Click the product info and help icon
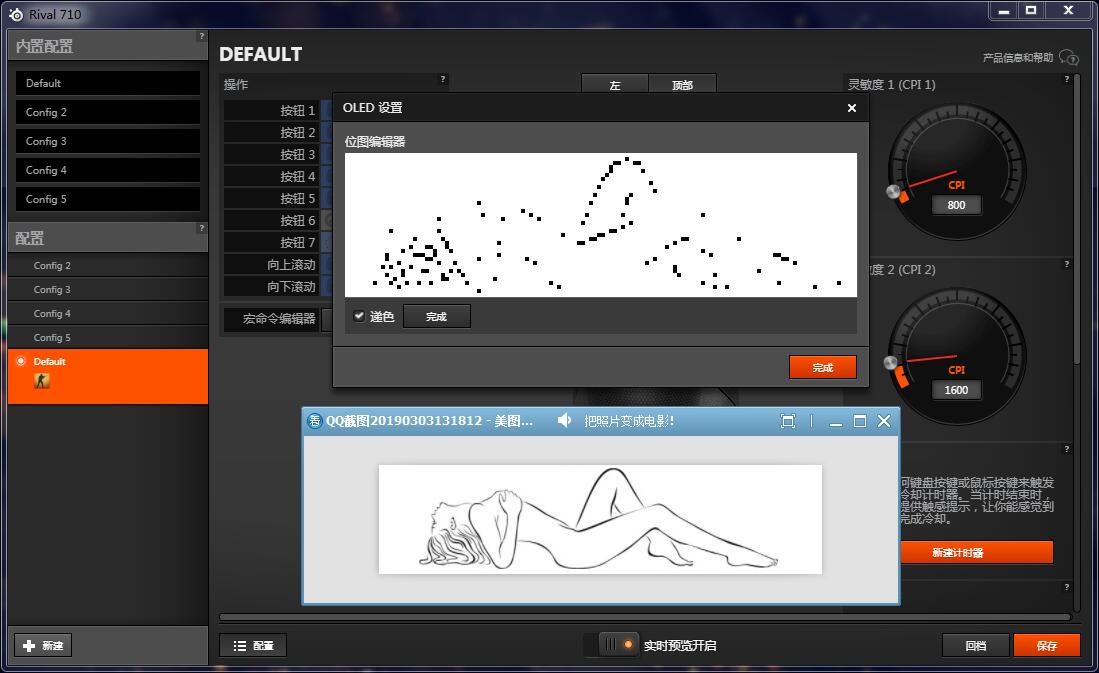 (1068, 57)
